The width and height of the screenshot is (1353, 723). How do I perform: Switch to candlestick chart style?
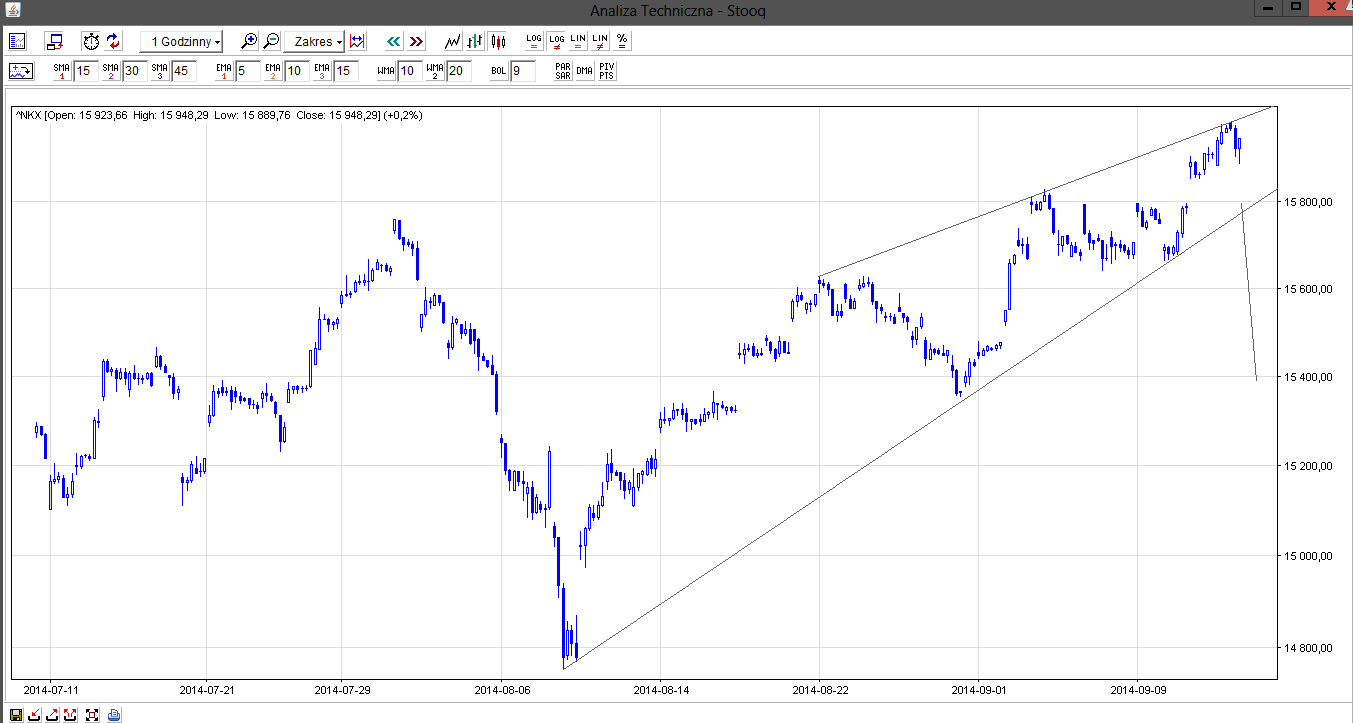[x=498, y=41]
